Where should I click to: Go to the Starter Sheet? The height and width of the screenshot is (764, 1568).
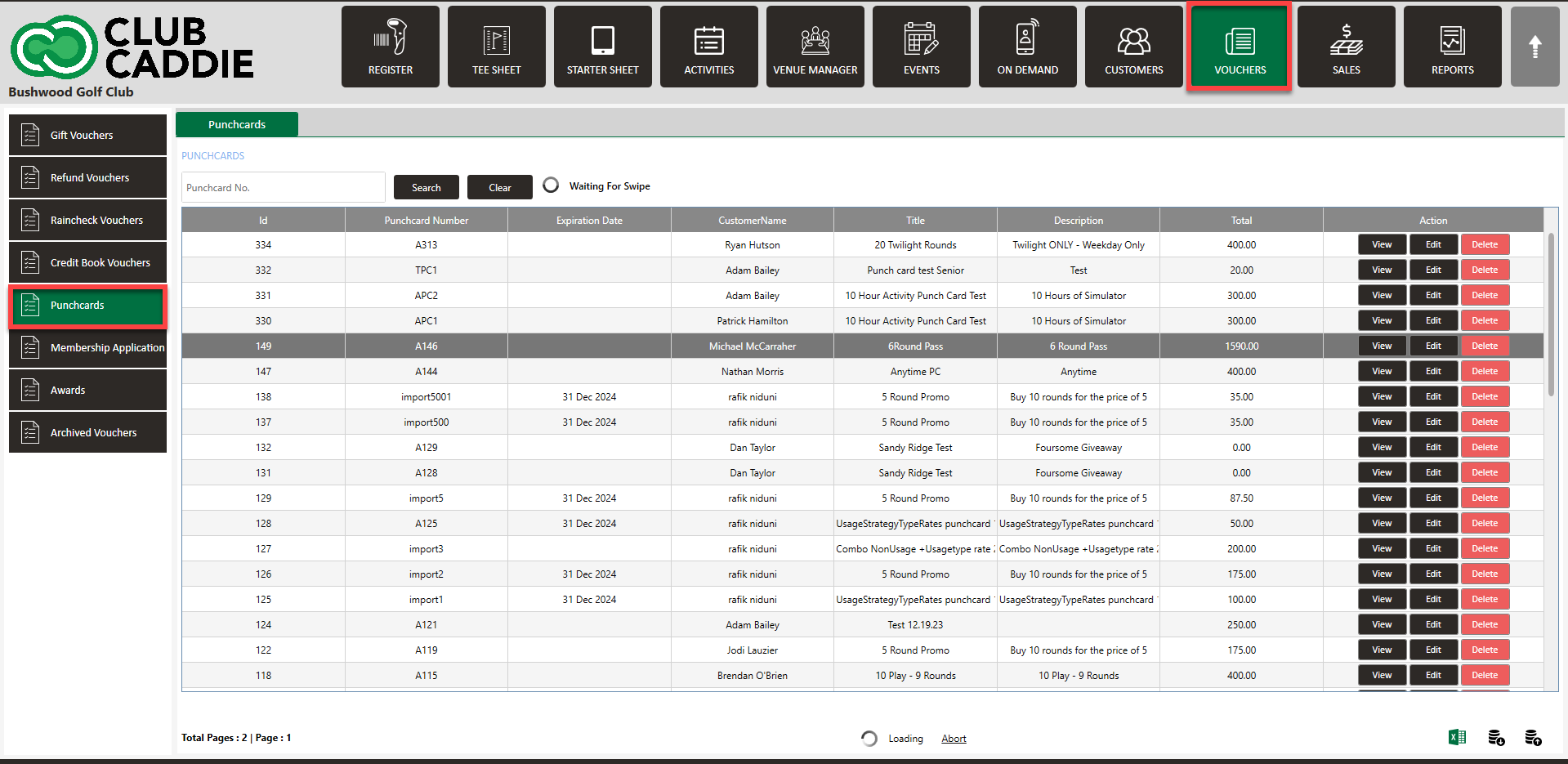602,47
